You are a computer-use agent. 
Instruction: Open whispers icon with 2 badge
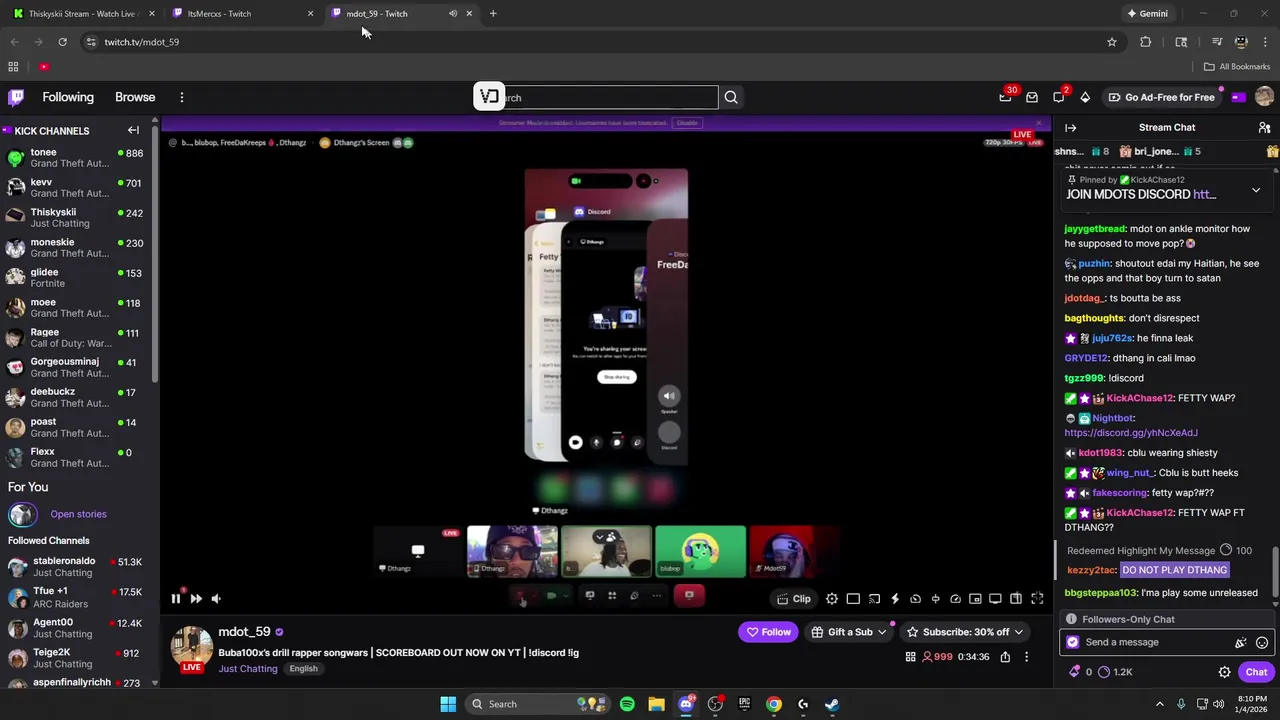tap(1060, 97)
